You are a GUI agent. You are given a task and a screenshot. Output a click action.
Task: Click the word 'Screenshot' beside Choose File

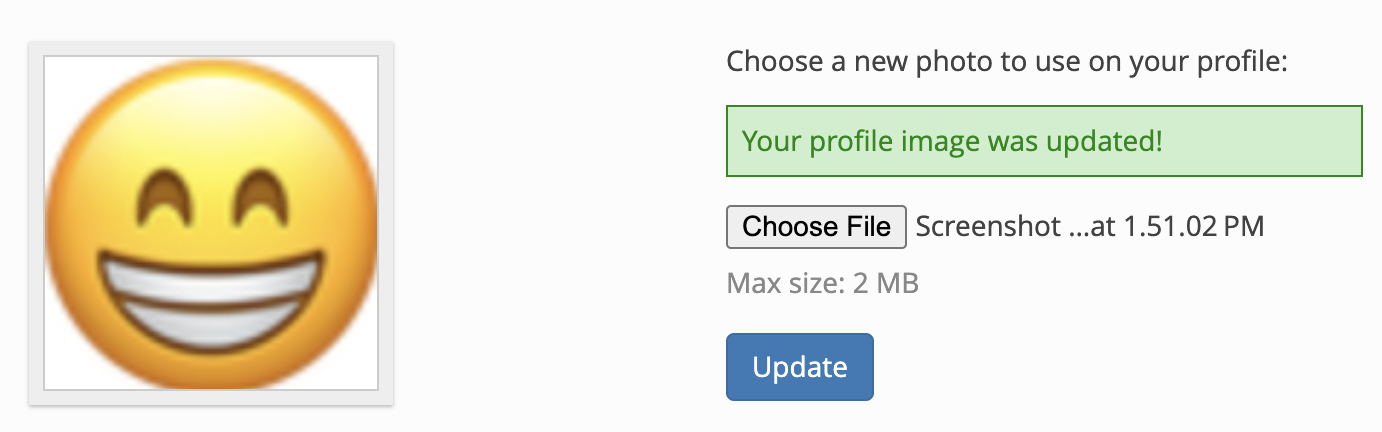pos(988,227)
